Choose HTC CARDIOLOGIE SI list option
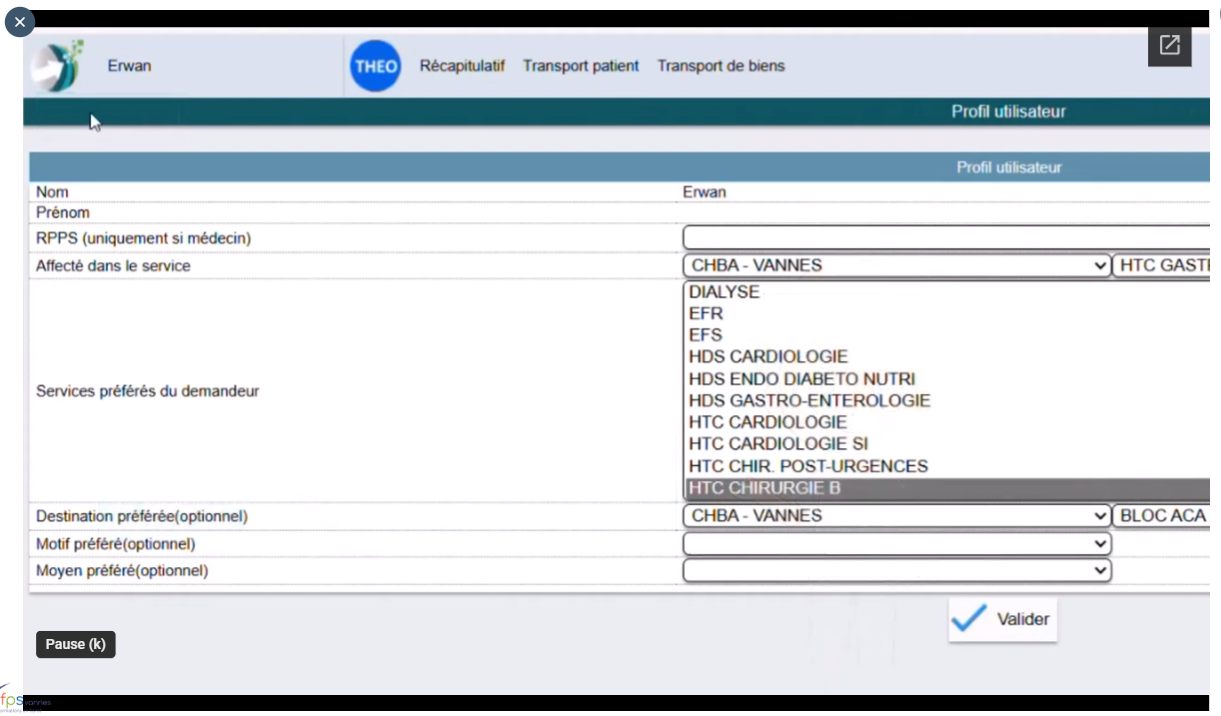 (x=778, y=444)
